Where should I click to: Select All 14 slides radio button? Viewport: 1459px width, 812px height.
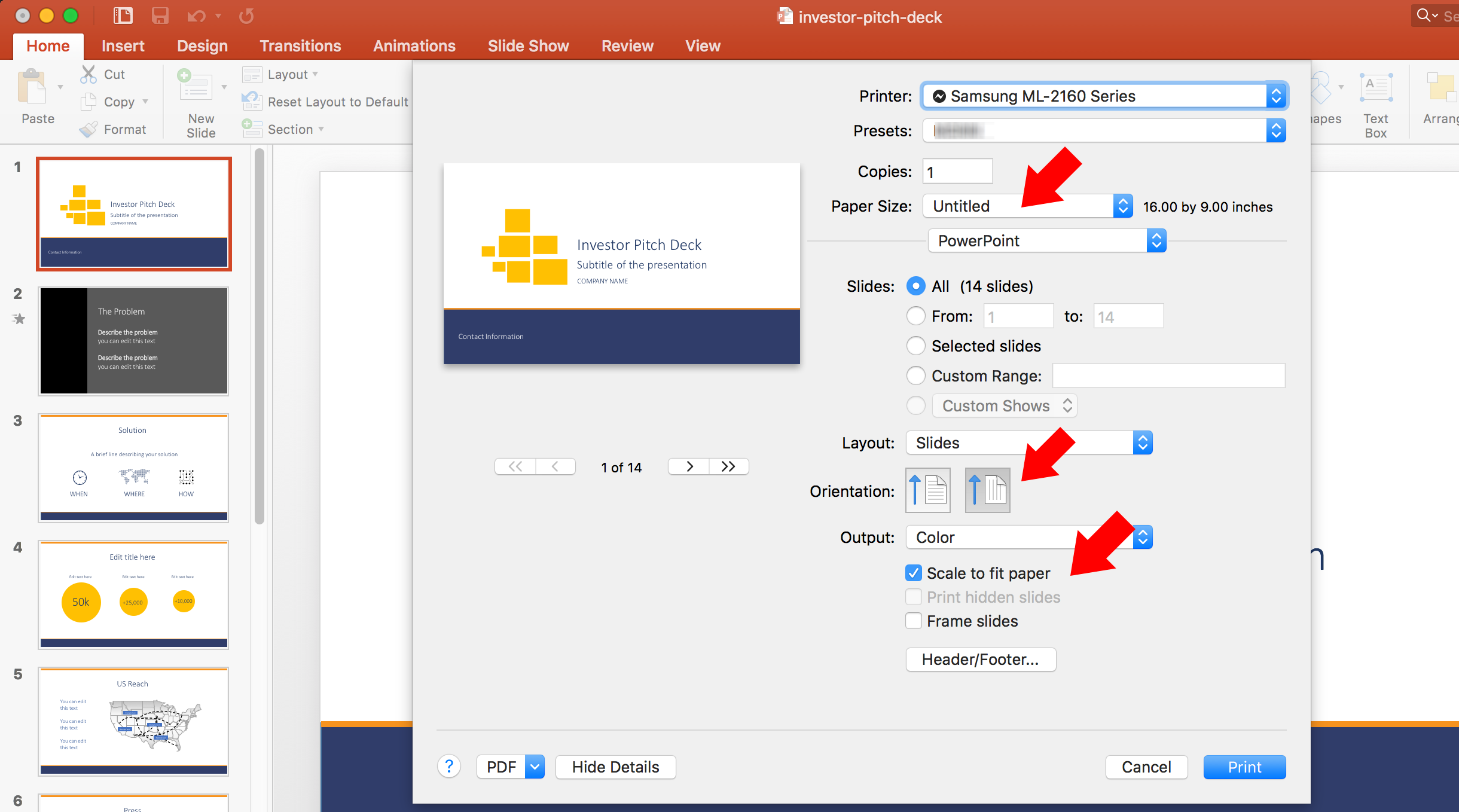[916, 287]
